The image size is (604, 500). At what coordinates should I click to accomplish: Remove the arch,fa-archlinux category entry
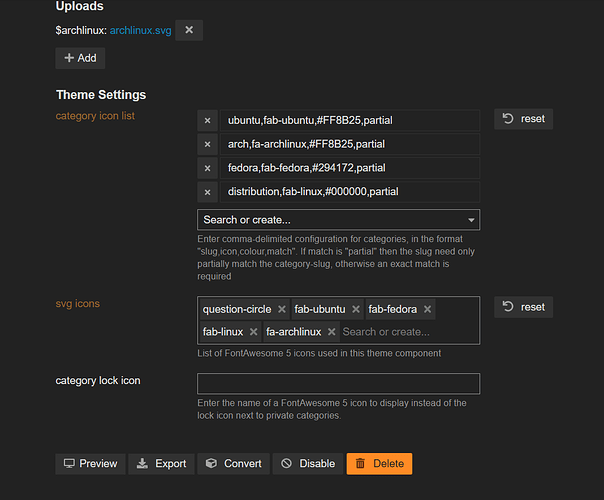[x=207, y=144]
